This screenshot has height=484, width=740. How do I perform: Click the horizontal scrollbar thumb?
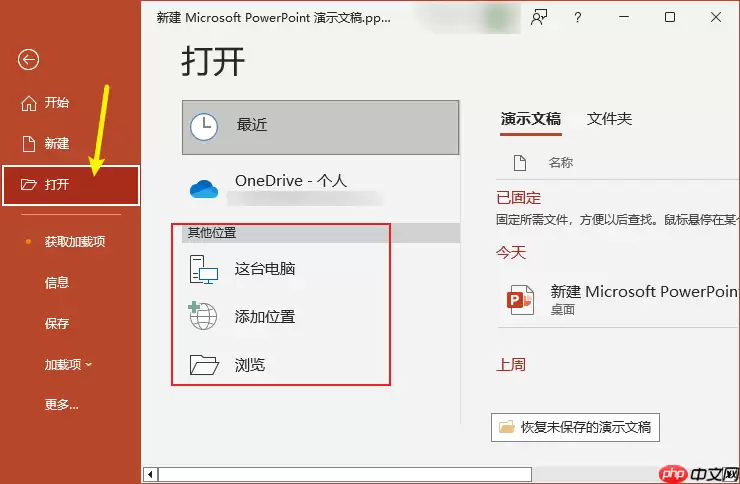345,474
